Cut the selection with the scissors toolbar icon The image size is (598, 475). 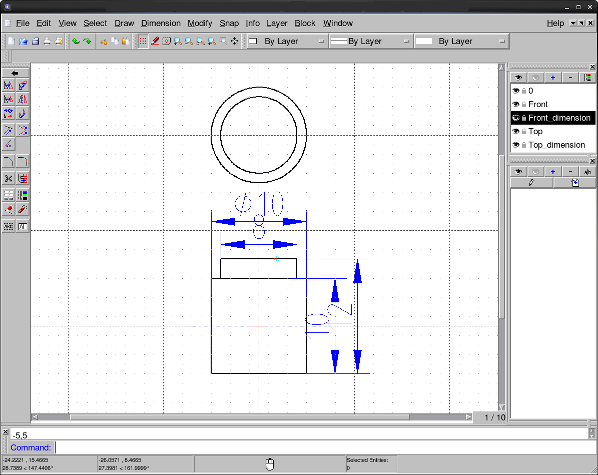pyautogui.click(x=103, y=41)
